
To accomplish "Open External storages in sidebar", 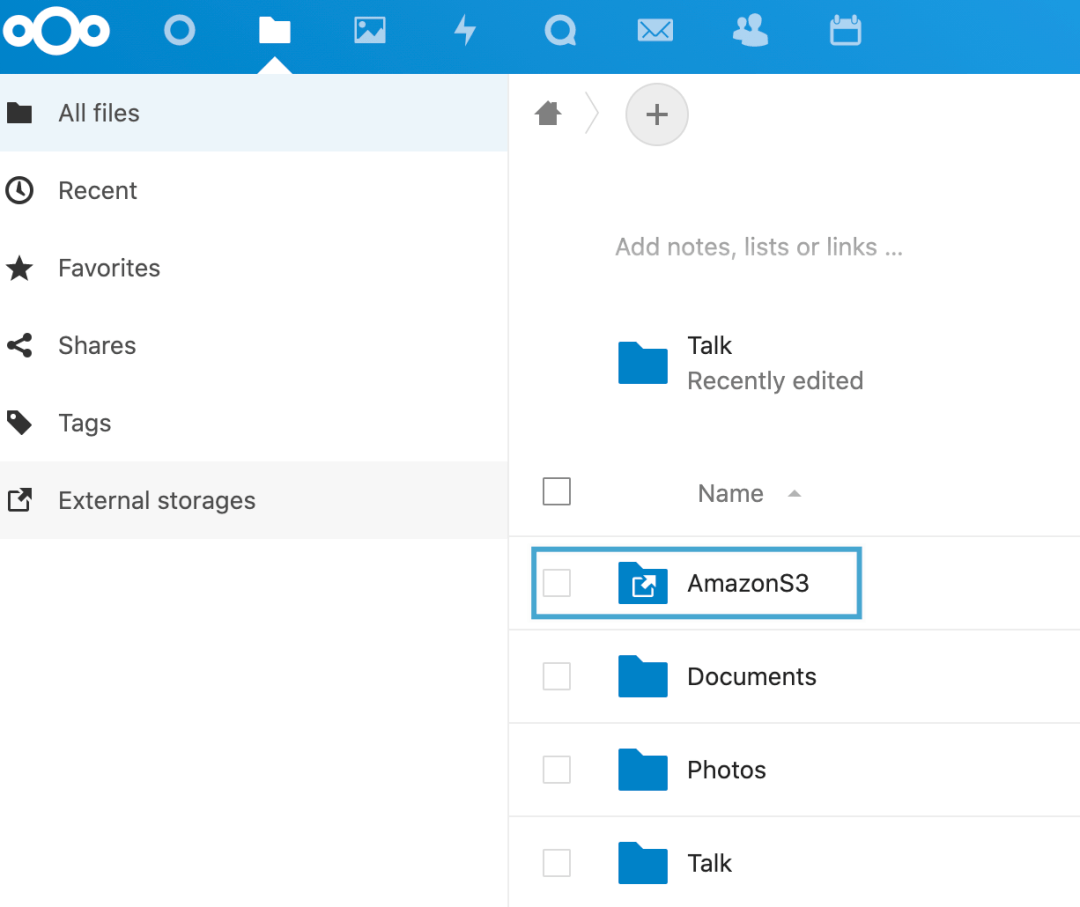I will pos(254,500).
